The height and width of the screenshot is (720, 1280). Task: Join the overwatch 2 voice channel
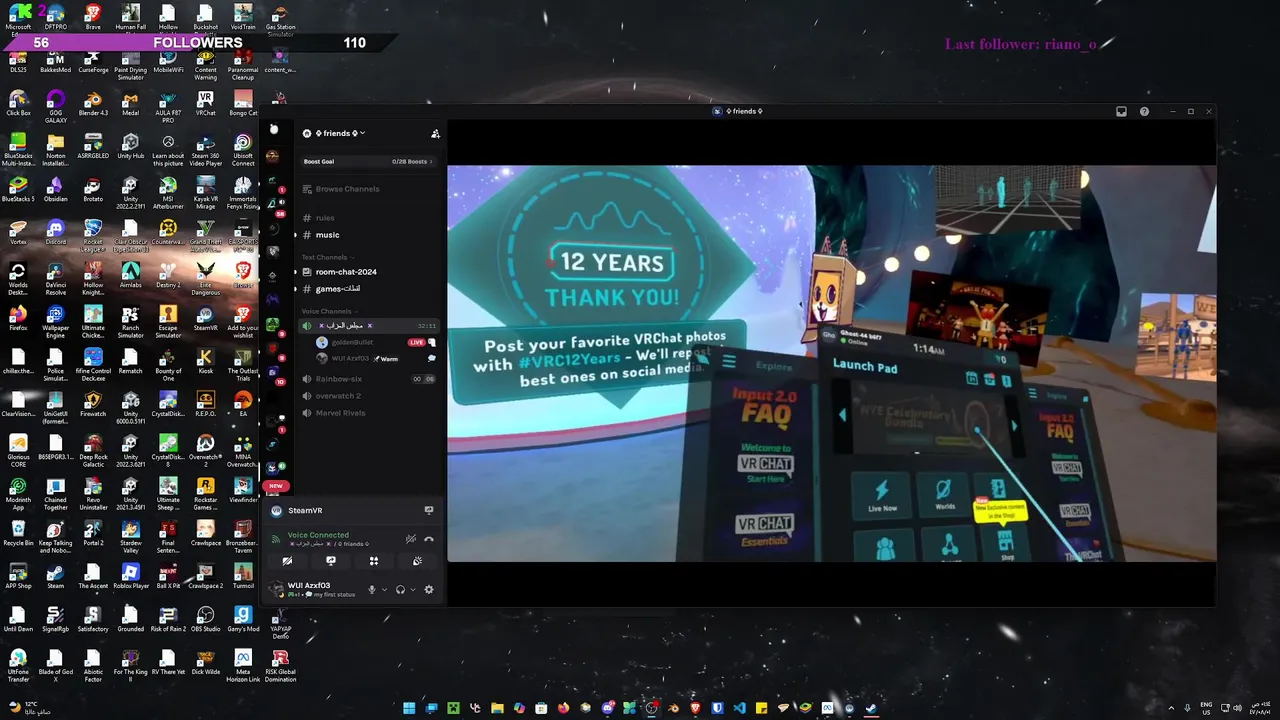(367, 396)
